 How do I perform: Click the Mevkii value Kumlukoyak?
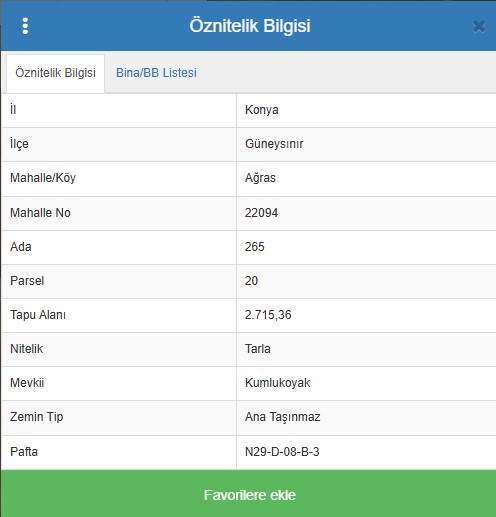[277, 383]
